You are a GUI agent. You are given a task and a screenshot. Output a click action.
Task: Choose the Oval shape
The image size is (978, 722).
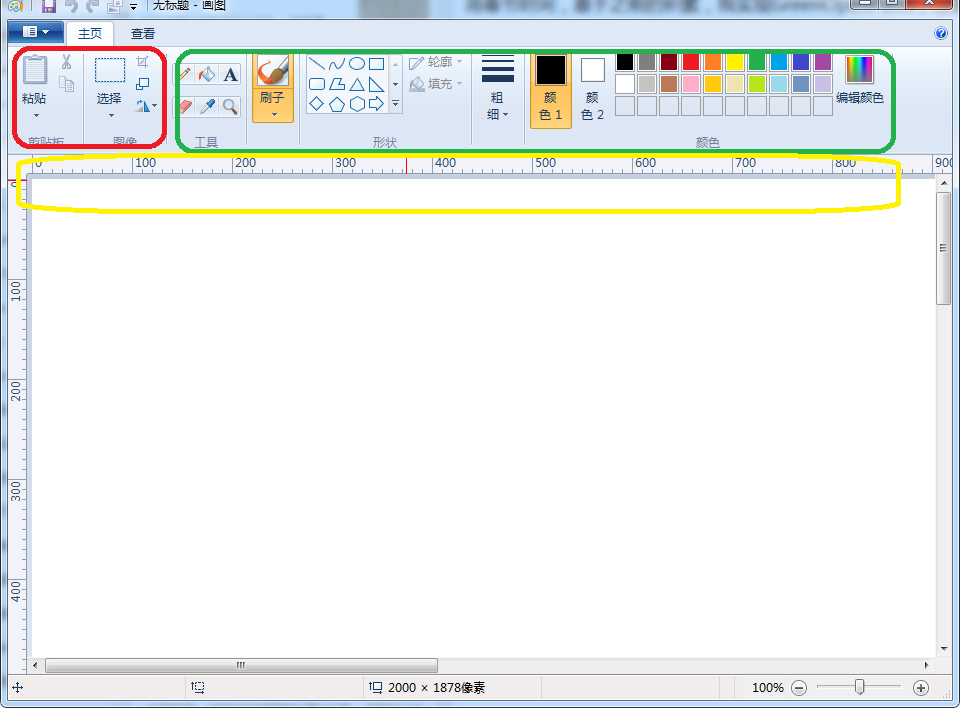pyautogui.click(x=357, y=64)
